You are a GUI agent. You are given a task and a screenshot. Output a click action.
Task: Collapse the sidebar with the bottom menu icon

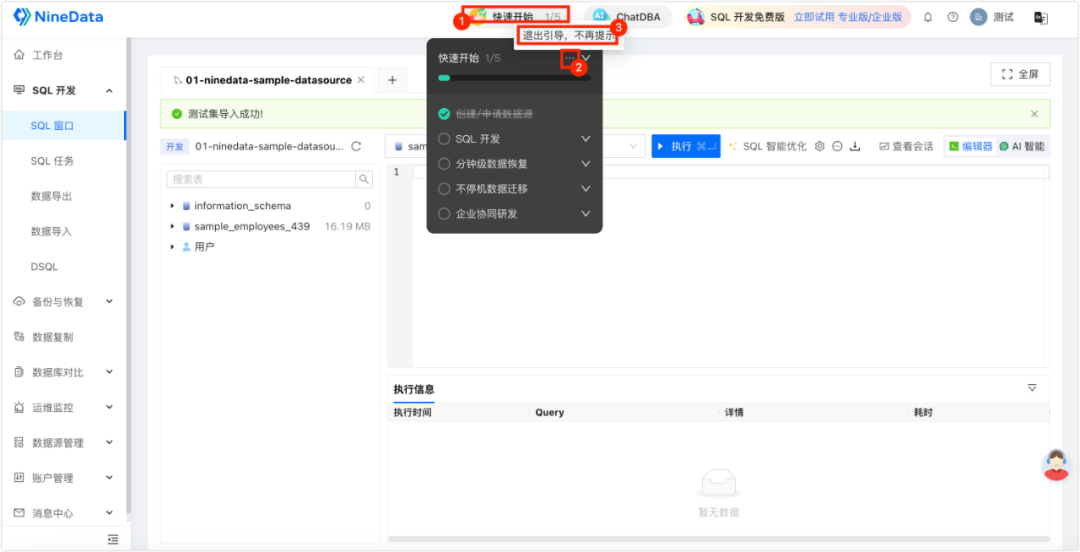point(113,540)
